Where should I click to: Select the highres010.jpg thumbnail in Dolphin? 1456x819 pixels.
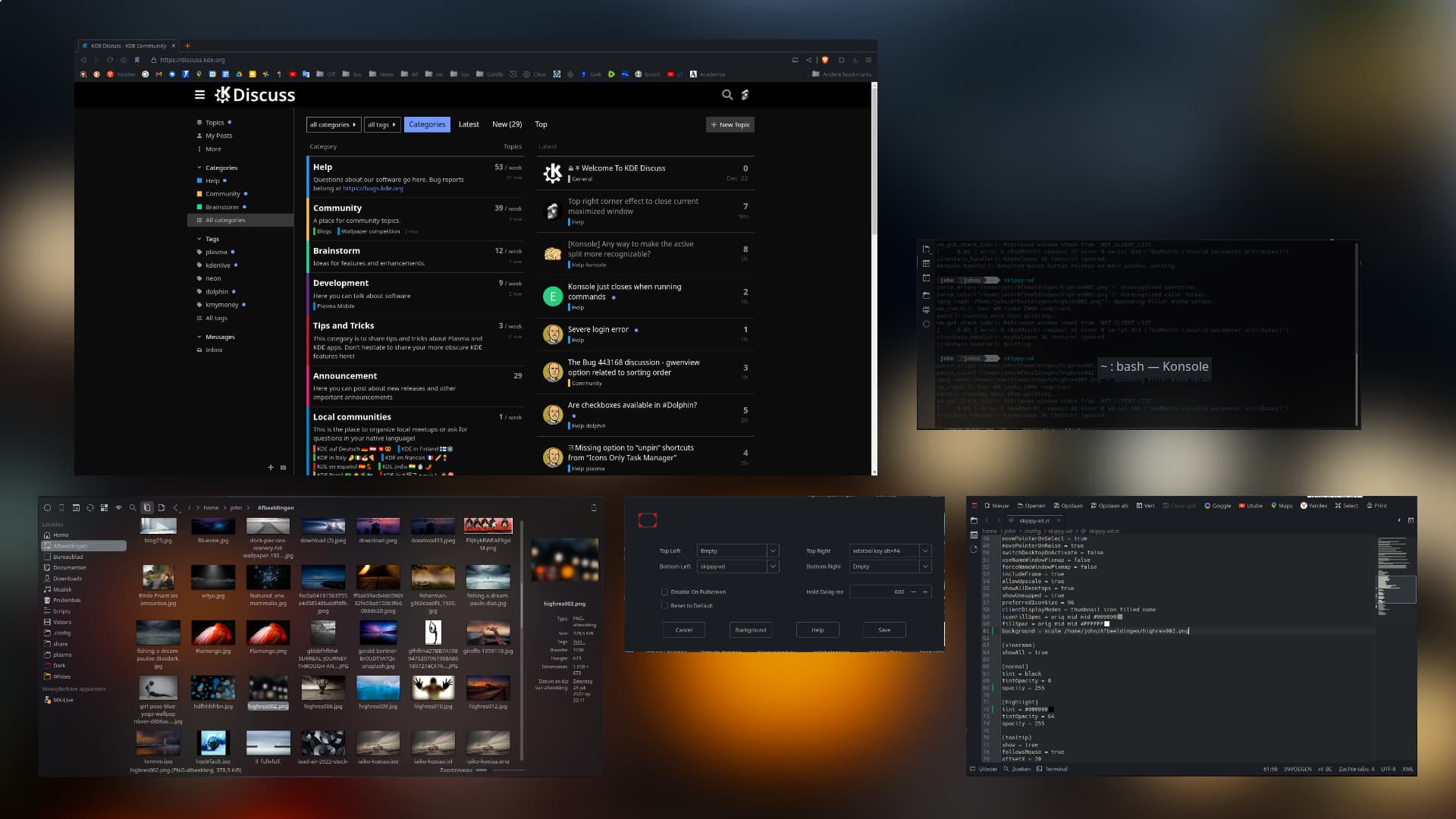(433, 688)
